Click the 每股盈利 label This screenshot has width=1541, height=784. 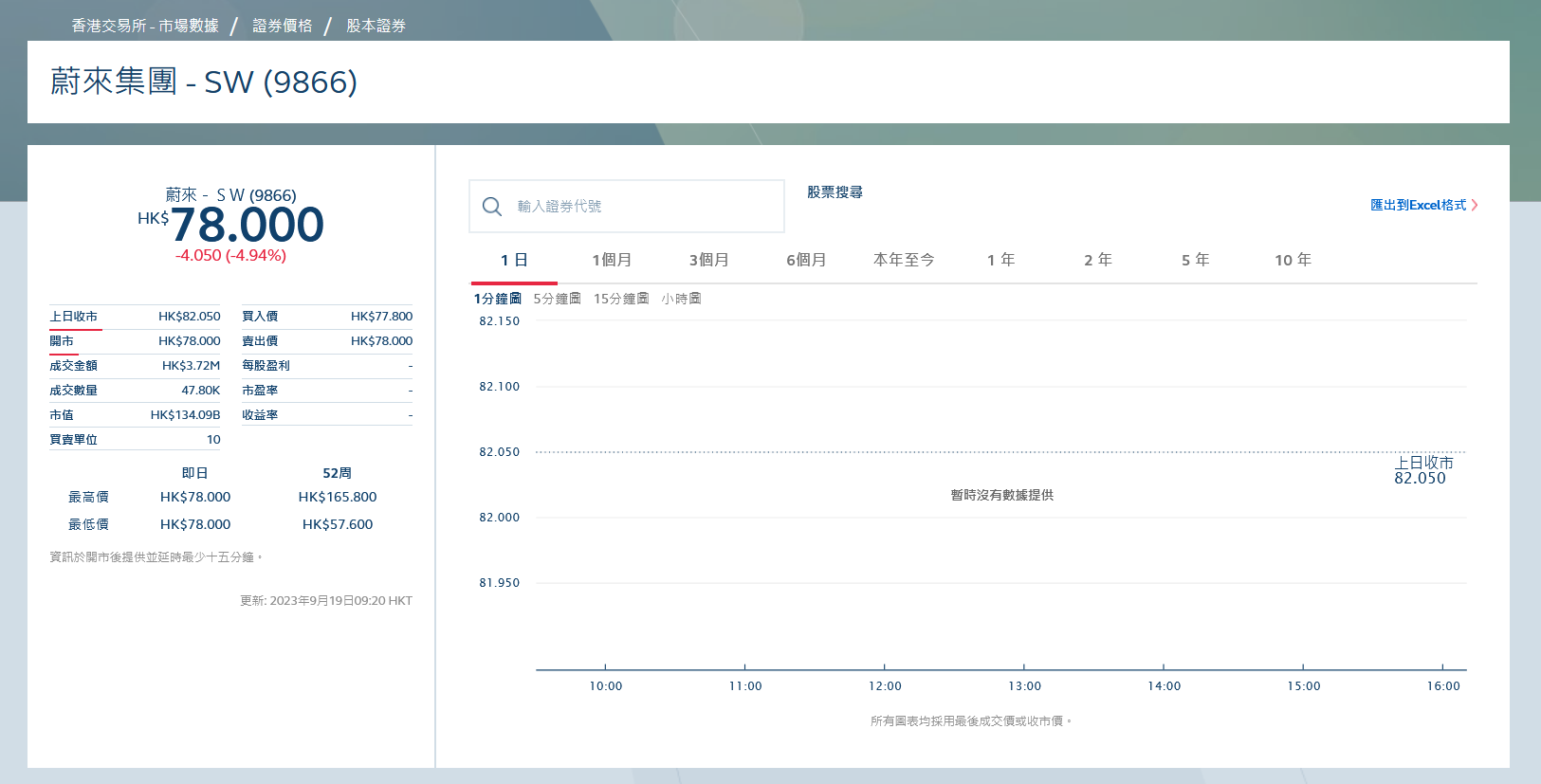[266, 366]
